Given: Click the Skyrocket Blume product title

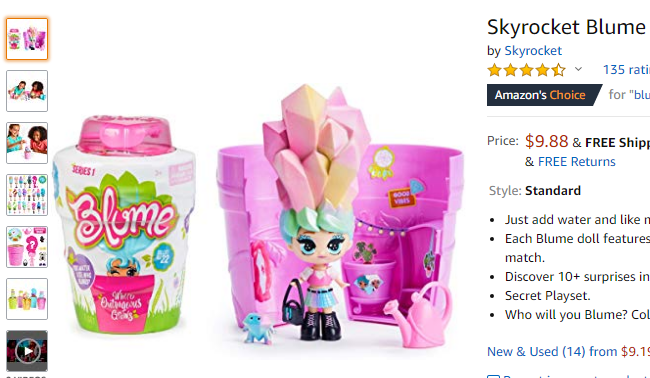Looking at the screenshot, I should pos(568,27).
